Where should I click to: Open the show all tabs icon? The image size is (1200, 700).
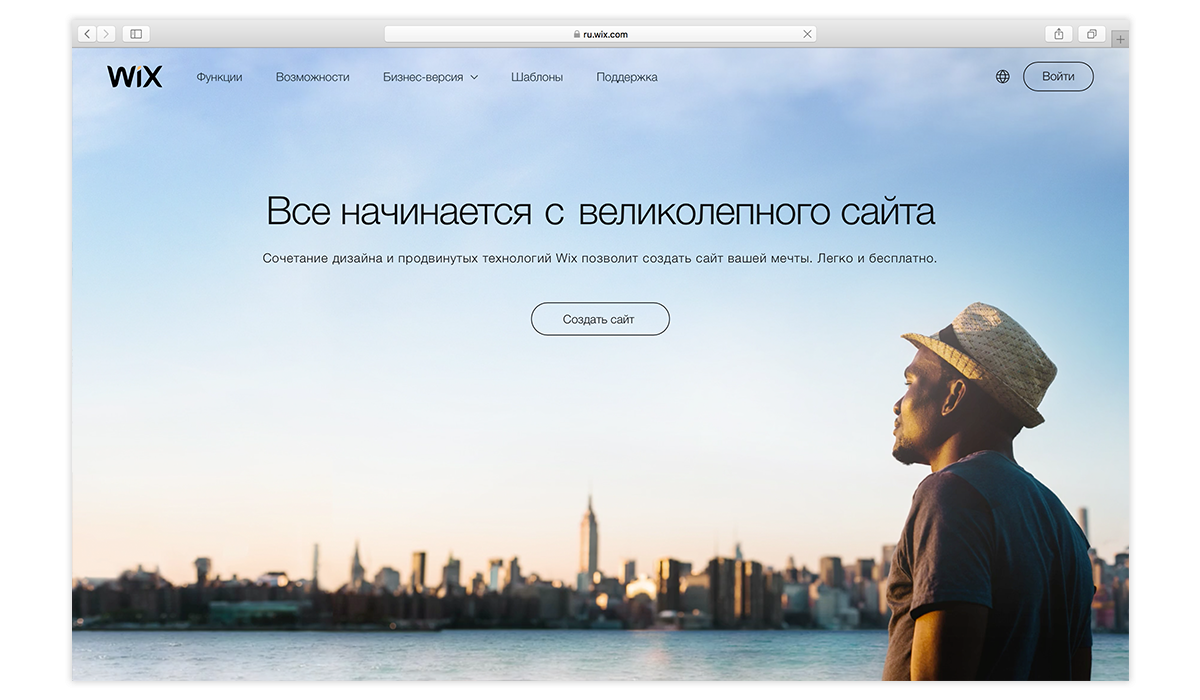click(1091, 34)
